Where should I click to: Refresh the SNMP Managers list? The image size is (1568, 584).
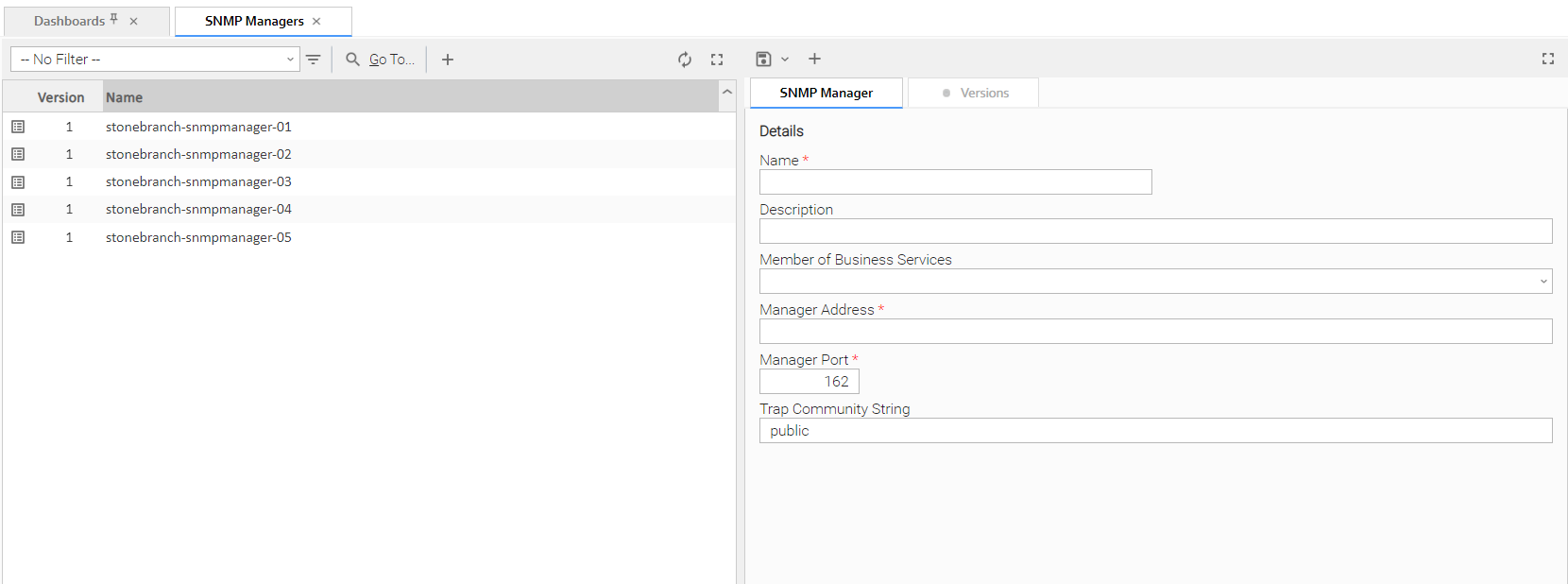pyautogui.click(x=685, y=60)
